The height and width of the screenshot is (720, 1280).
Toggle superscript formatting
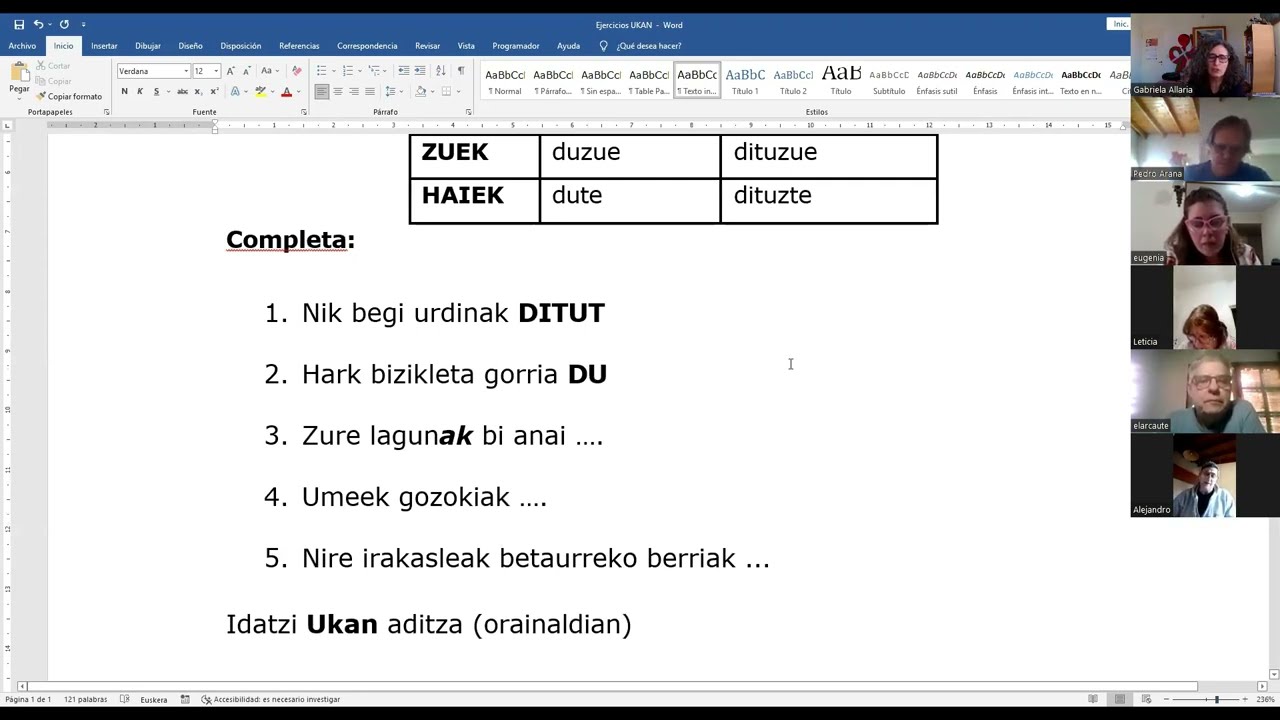pos(214,91)
